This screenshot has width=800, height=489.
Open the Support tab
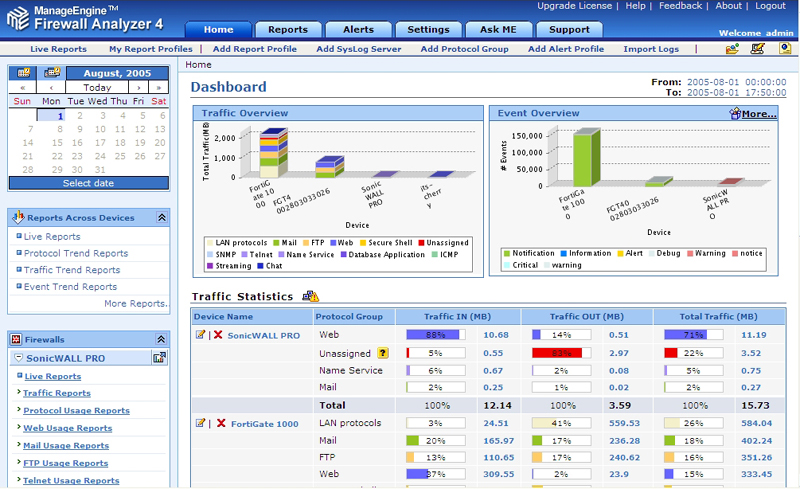click(x=569, y=30)
